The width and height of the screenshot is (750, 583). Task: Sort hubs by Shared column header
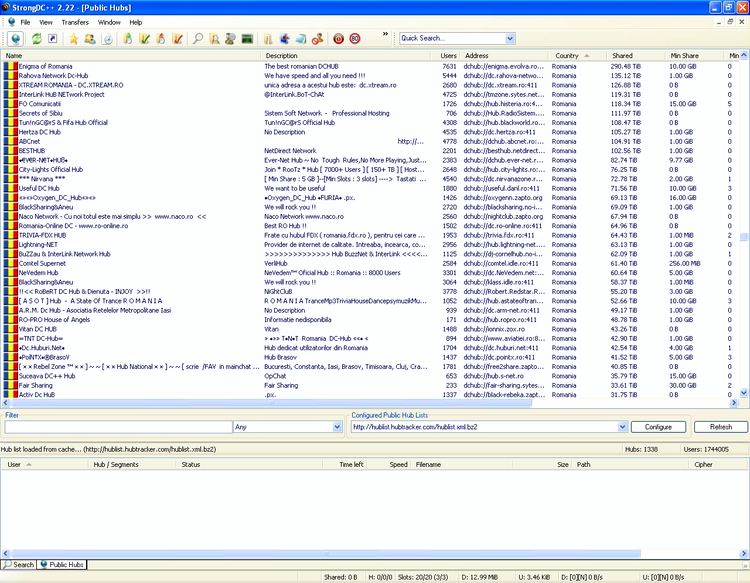coord(635,55)
